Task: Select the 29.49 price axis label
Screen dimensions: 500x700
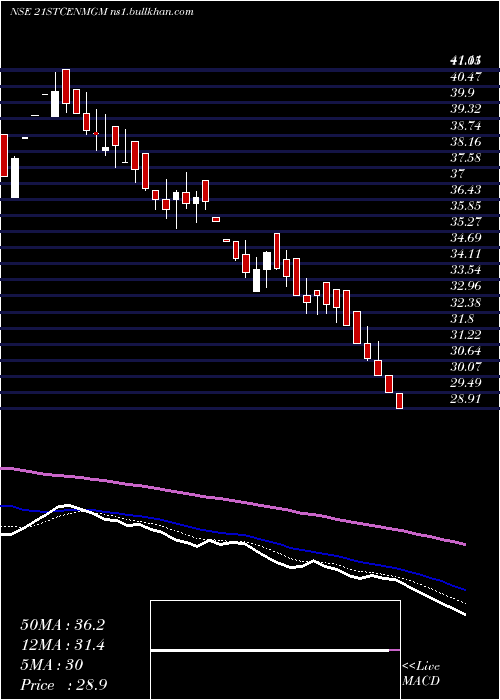Action: [466, 383]
